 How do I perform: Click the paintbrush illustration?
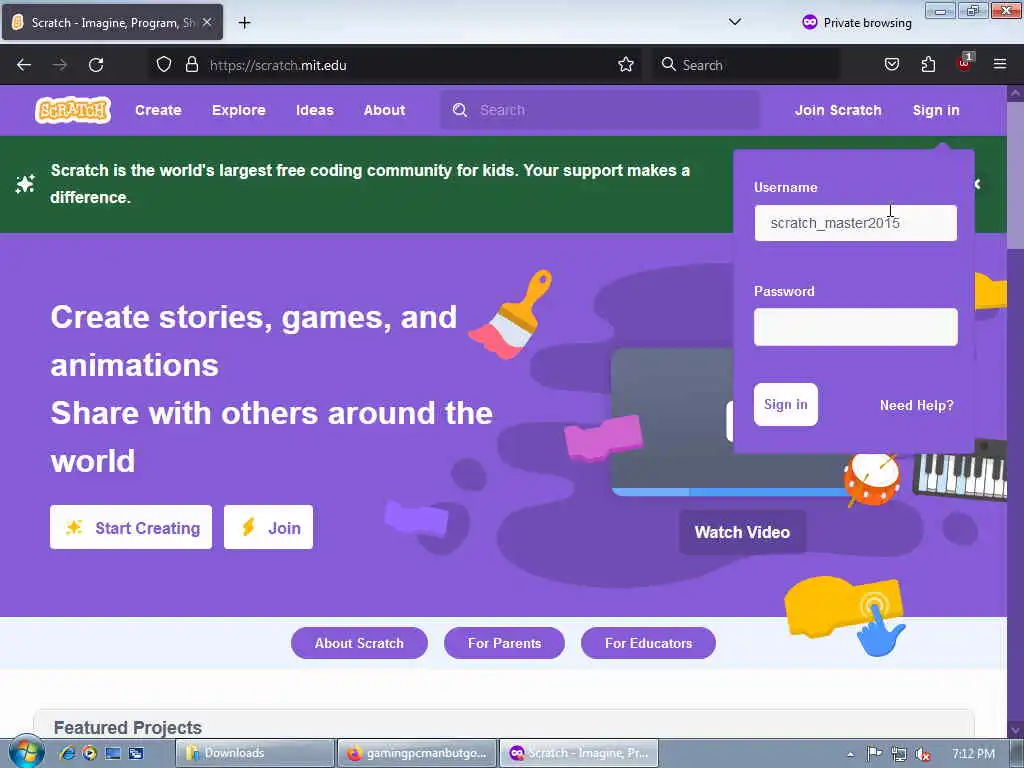(511, 314)
